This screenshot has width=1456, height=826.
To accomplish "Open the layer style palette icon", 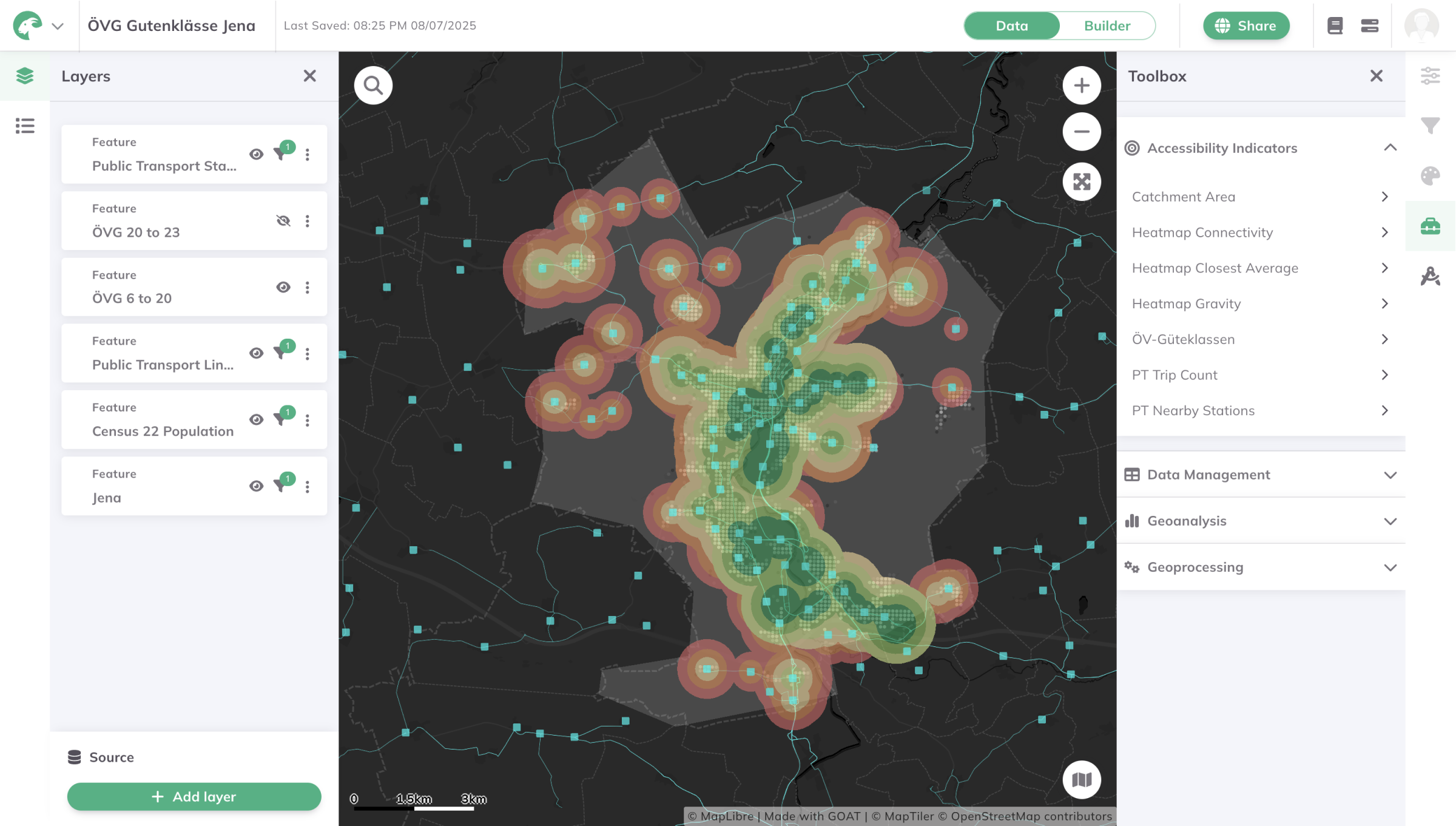I will 1431,176.
